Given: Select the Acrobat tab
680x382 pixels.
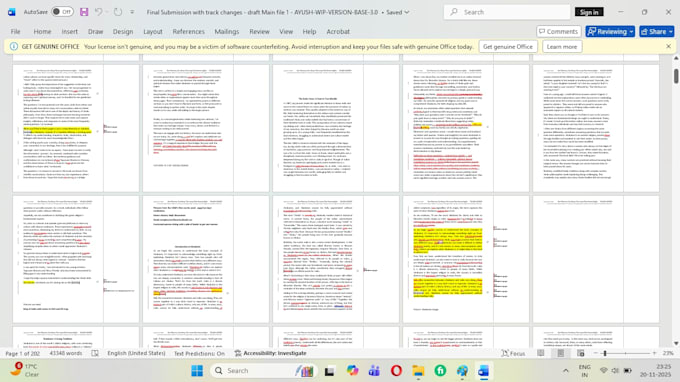Looking at the screenshot, I should (x=338, y=32).
